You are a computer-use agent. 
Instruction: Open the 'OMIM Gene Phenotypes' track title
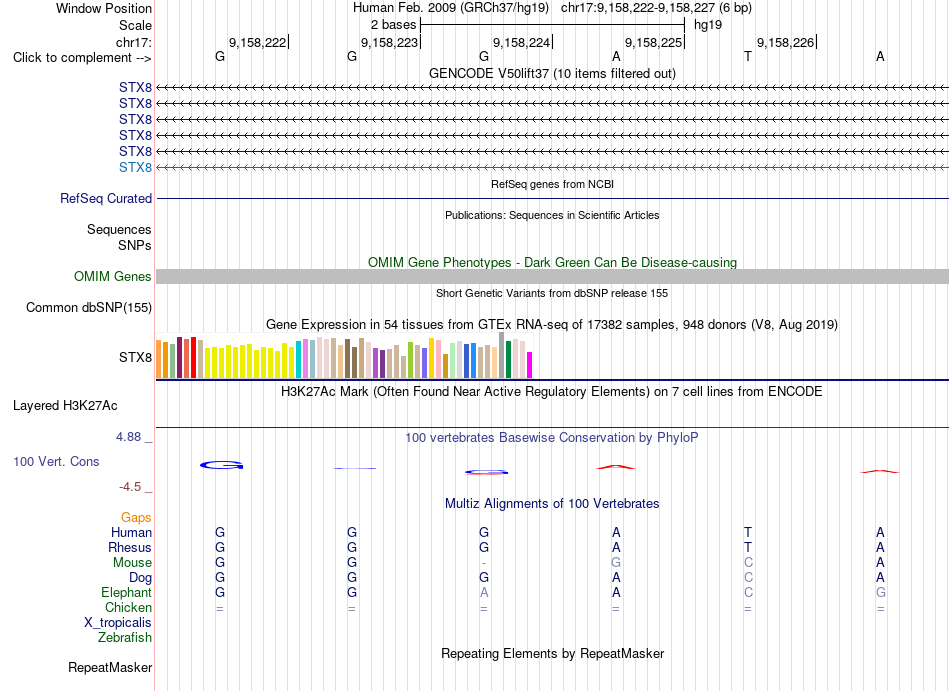(x=552, y=262)
